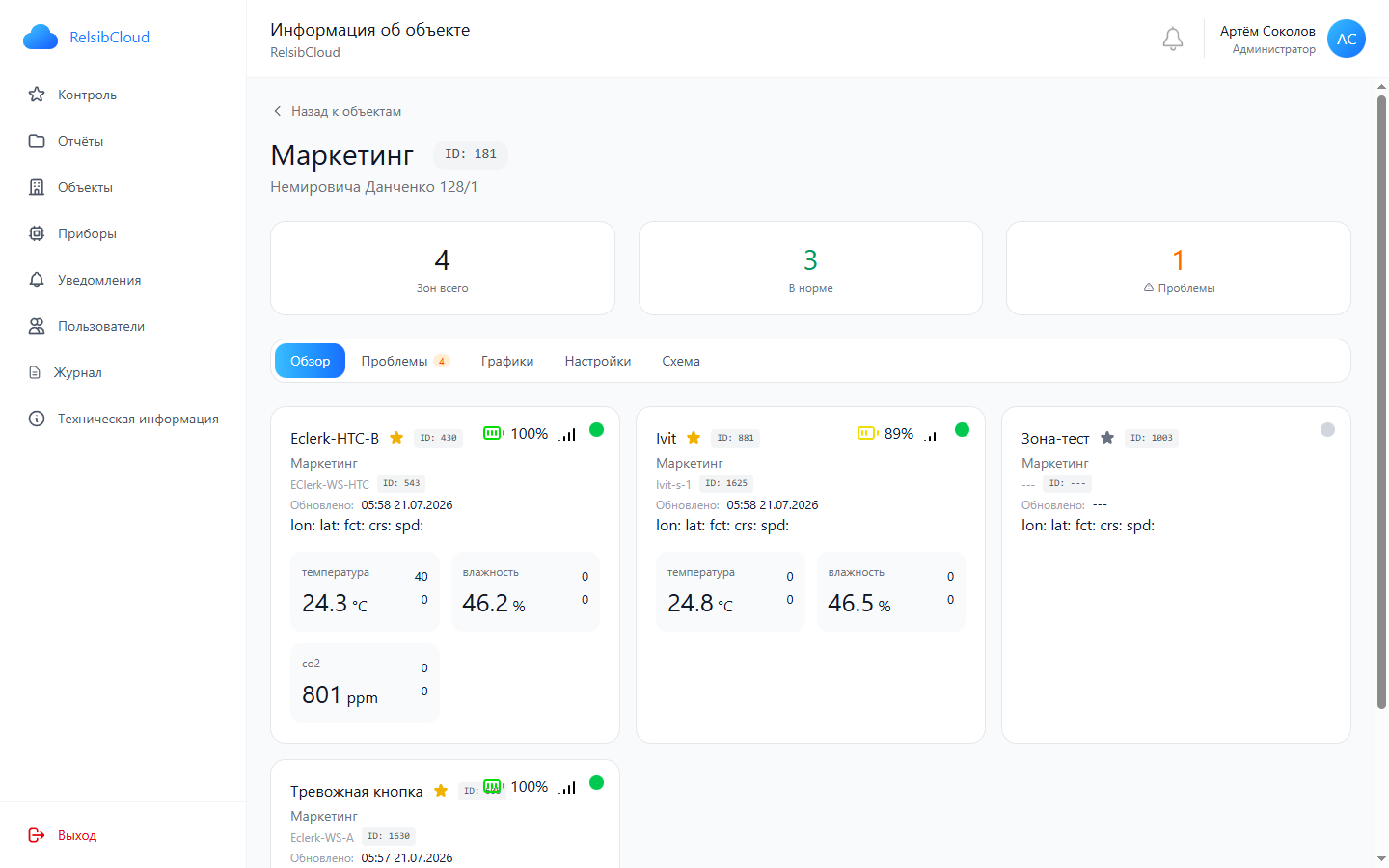Viewport: 1389px width, 868px height.
Task: Click the red Выход logout icon
Action: [37, 835]
